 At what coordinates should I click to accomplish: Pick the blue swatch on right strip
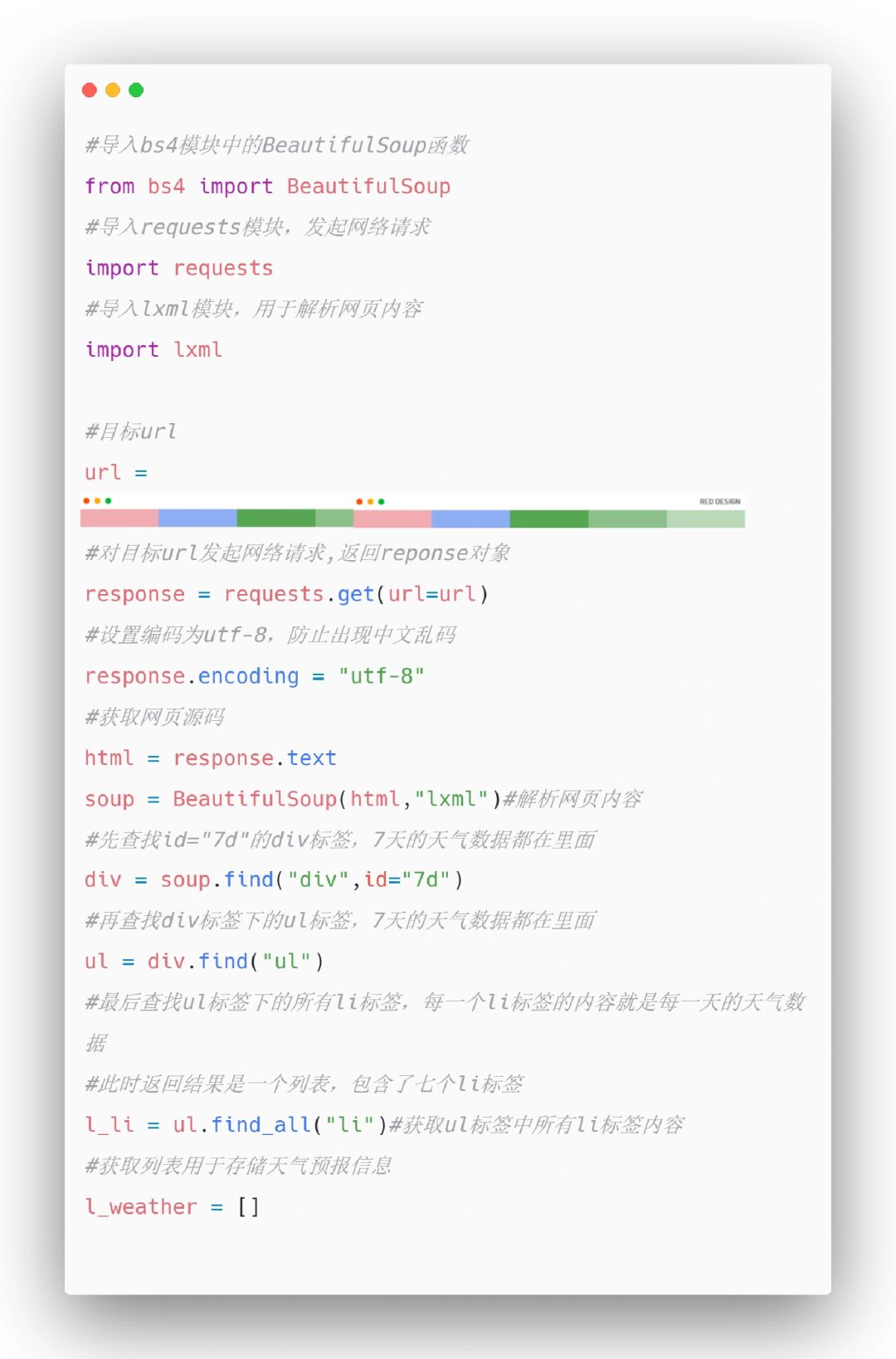tap(470, 519)
